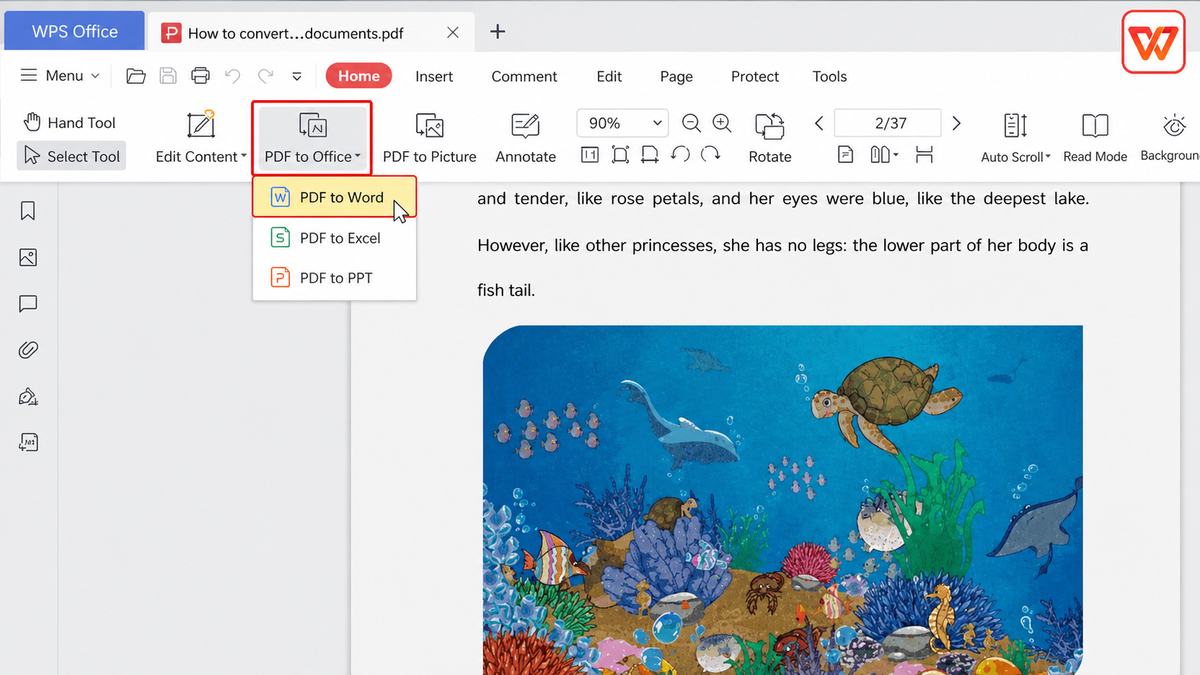
Task: Expand the Auto Scroll dropdown arrow
Action: tap(1048, 157)
